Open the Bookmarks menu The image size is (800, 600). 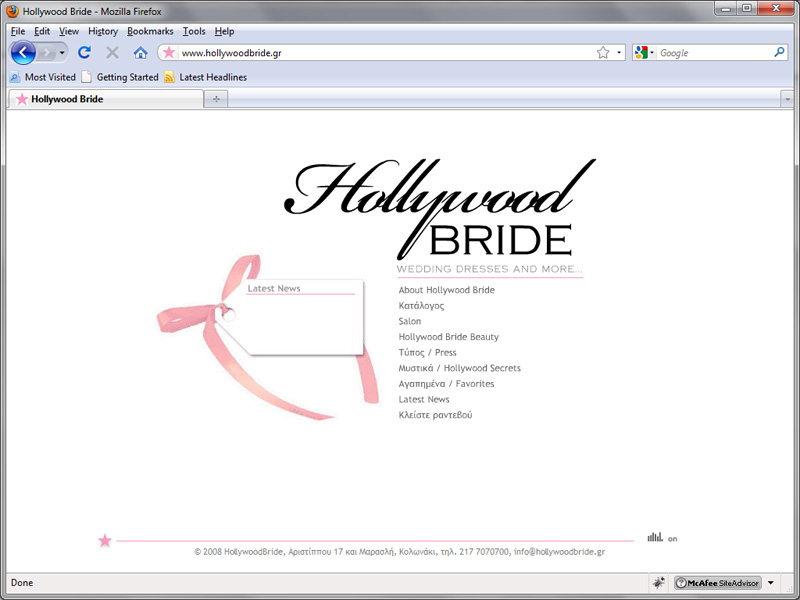pos(150,31)
